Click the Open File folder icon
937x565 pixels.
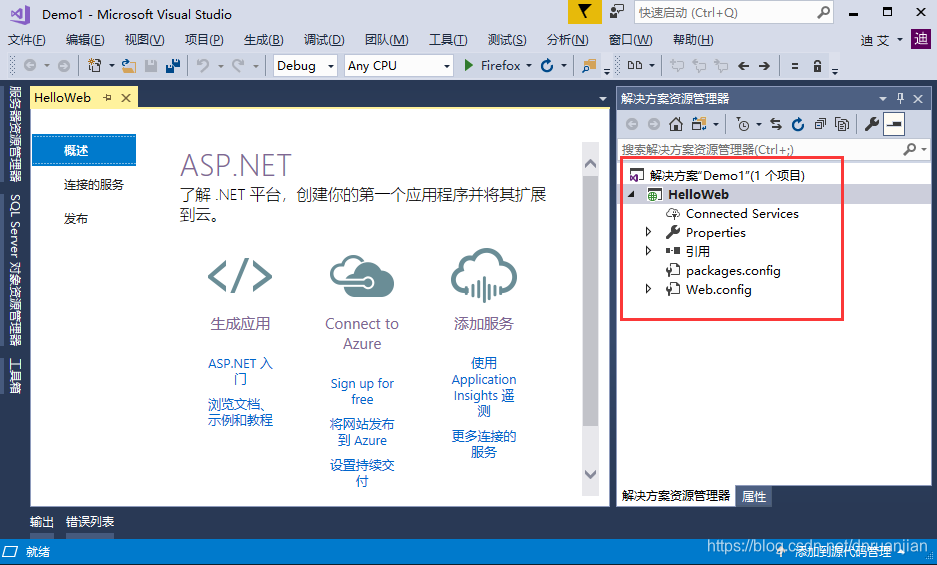click(x=128, y=66)
